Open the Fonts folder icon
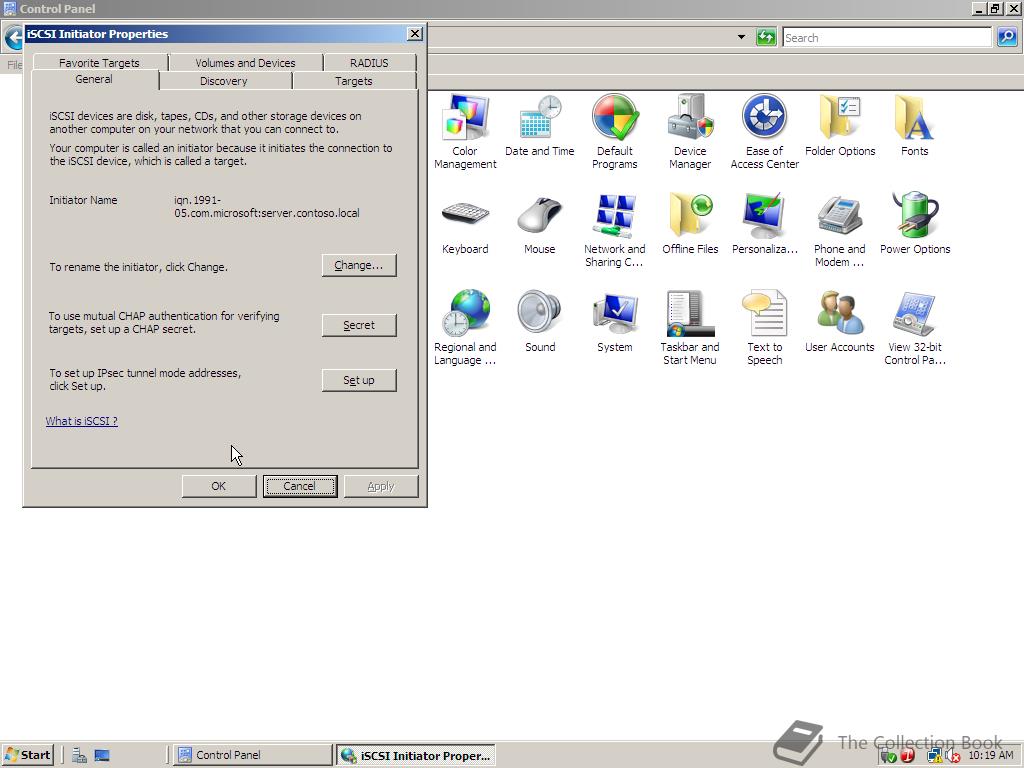This screenshot has width=1024, height=768. (914, 125)
